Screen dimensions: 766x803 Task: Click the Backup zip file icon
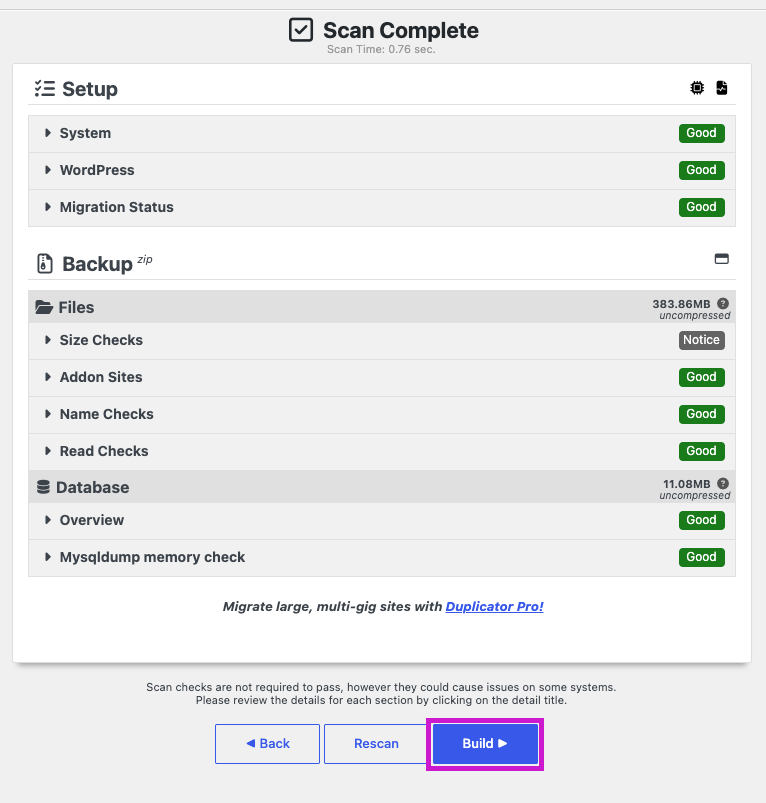click(45, 264)
